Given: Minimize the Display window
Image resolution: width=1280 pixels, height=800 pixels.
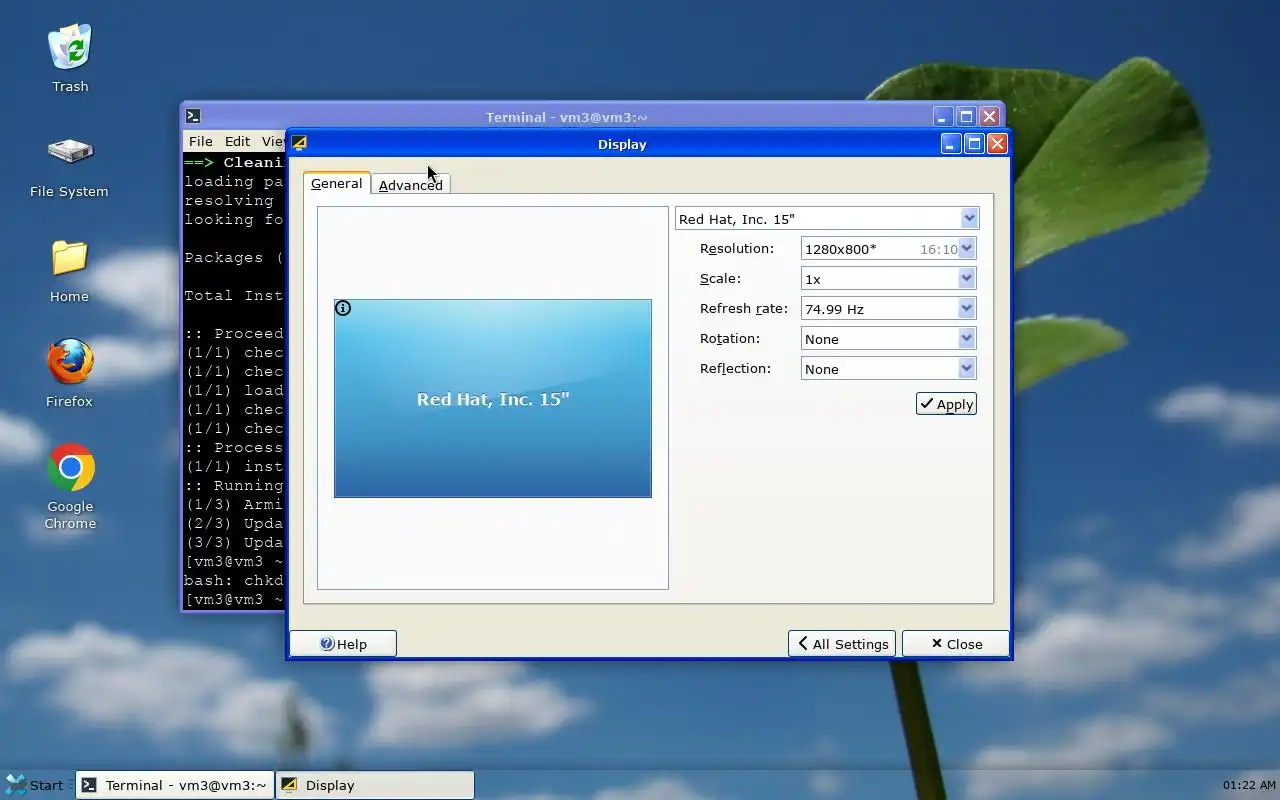Looking at the screenshot, I should (951, 144).
